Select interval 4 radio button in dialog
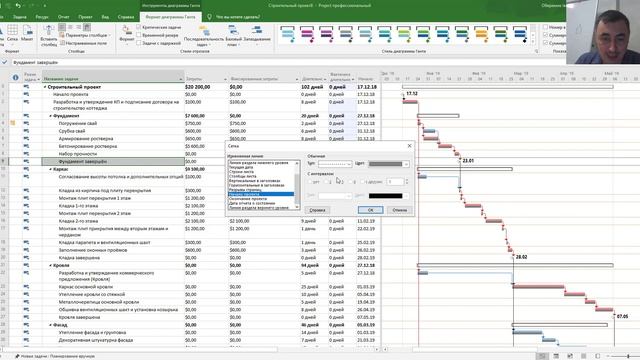Viewport: 640px width, 360px height. pos(351,182)
